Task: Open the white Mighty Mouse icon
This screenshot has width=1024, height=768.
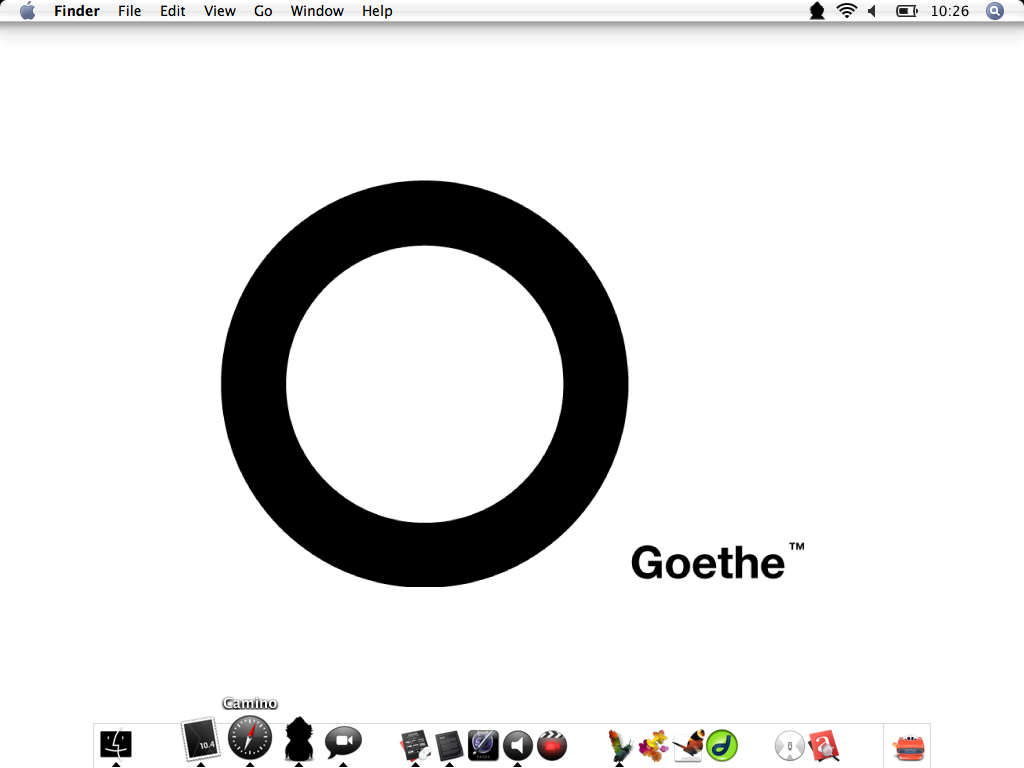Action: 790,746
